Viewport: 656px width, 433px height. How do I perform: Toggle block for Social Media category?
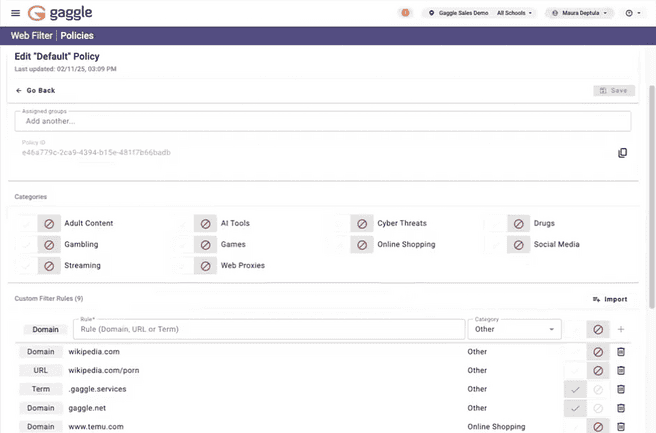click(519, 244)
